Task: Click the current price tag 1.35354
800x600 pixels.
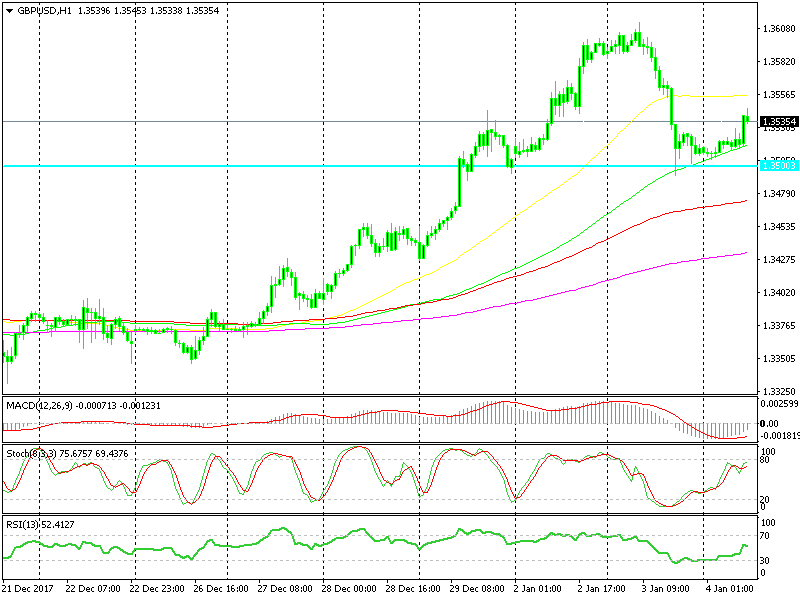Action: [779, 121]
